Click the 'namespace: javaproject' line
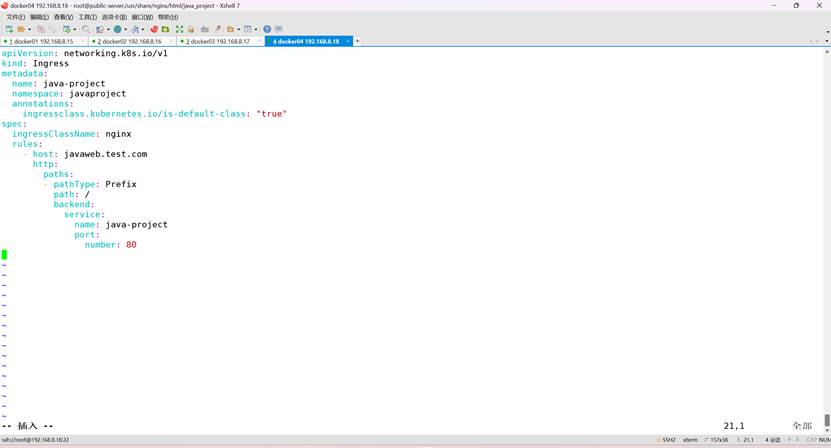The width and height of the screenshot is (831, 448). click(69, 93)
